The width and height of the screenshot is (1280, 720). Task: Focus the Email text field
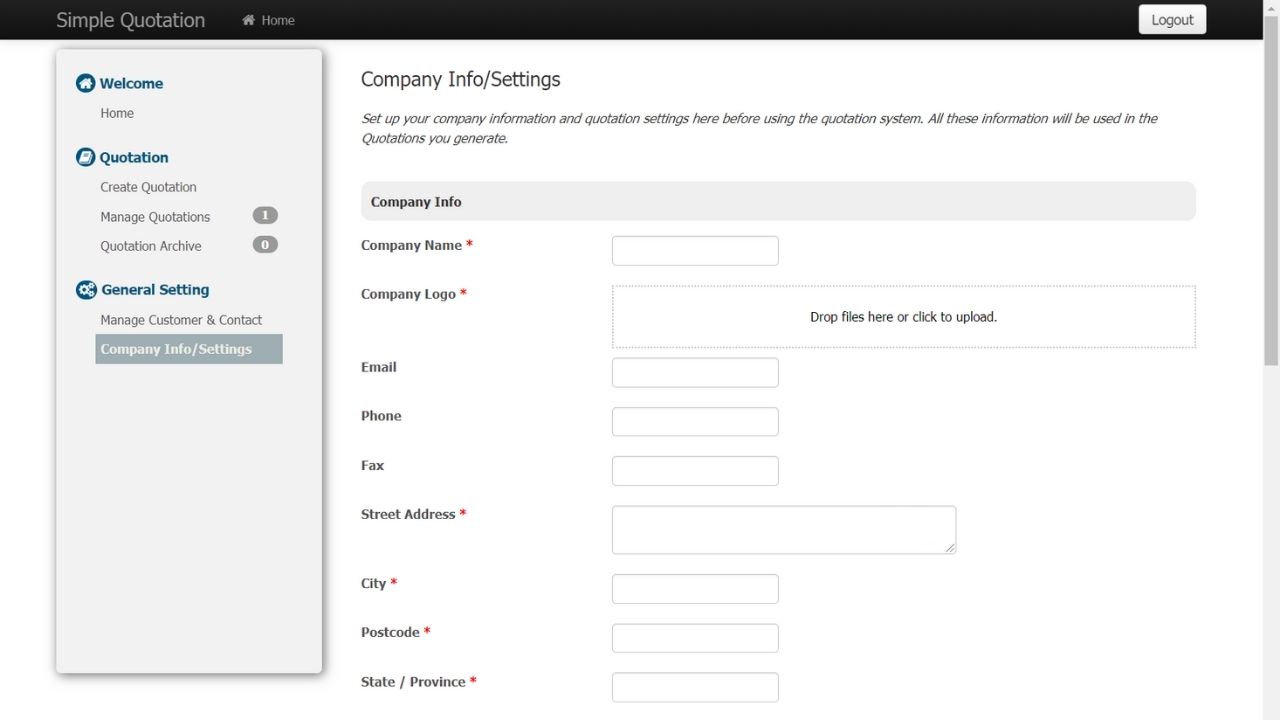(x=695, y=373)
